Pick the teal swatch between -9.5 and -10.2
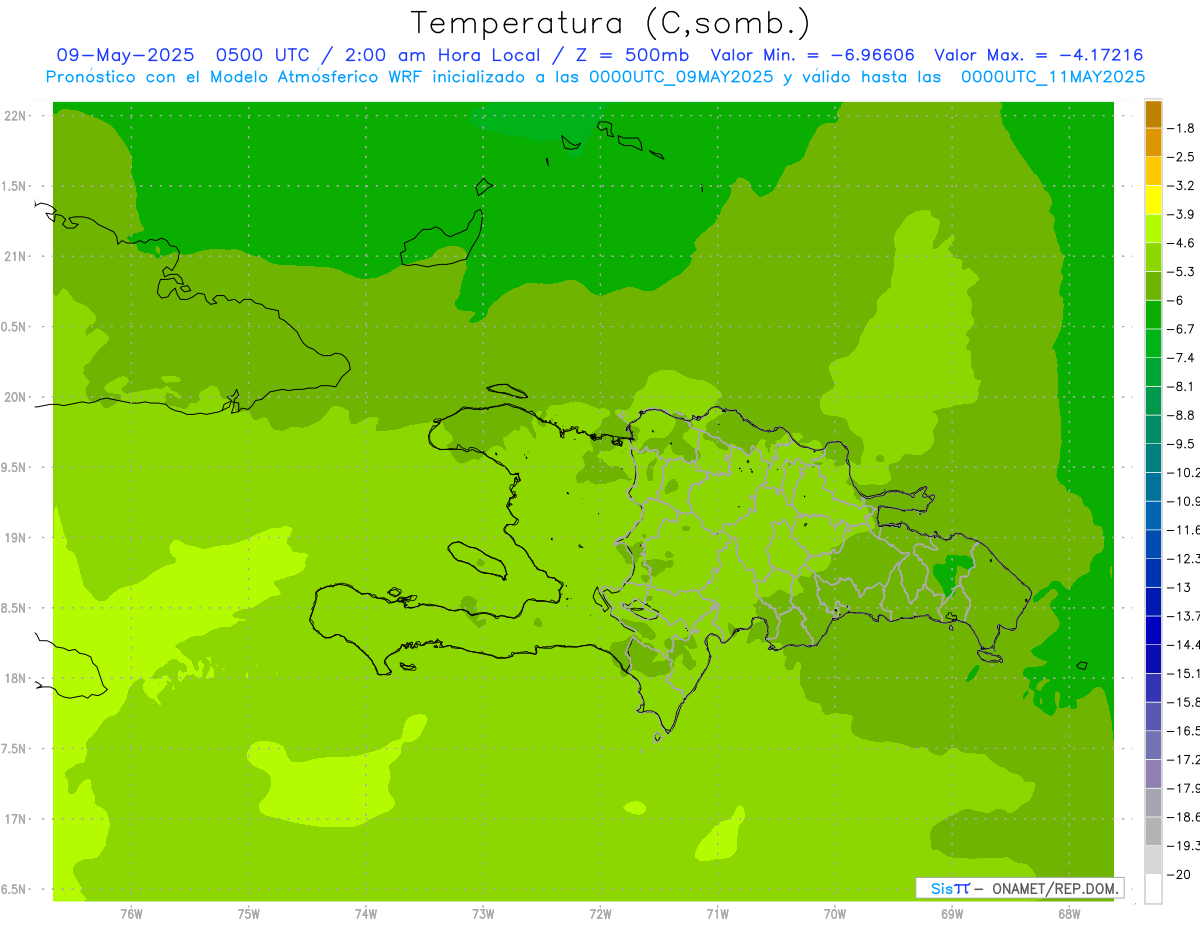The image size is (1200, 927). [x=1153, y=458]
